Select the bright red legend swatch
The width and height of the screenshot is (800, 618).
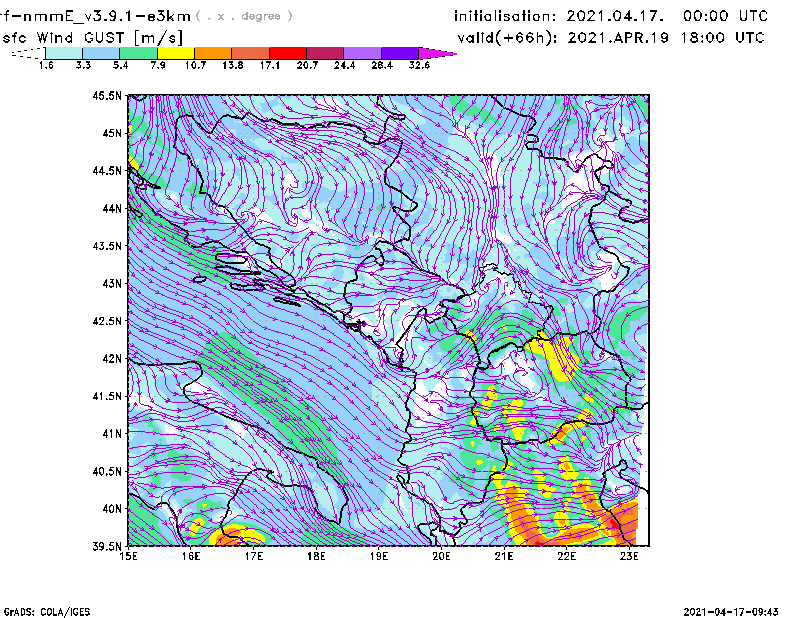click(287, 53)
